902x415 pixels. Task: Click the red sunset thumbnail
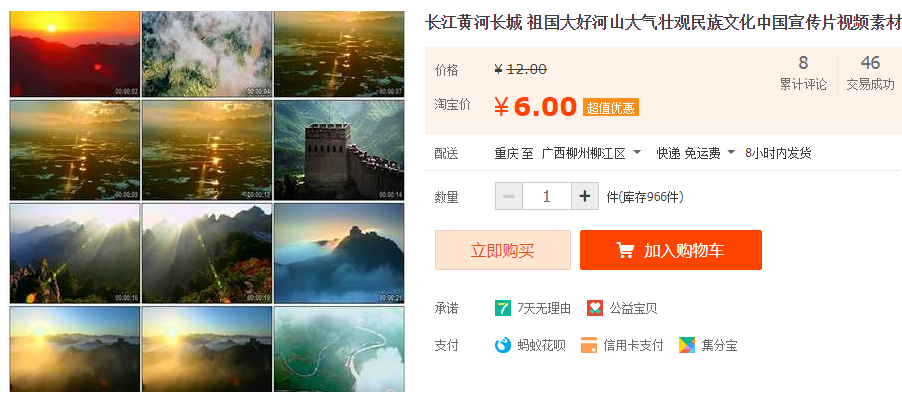click(75, 54)
